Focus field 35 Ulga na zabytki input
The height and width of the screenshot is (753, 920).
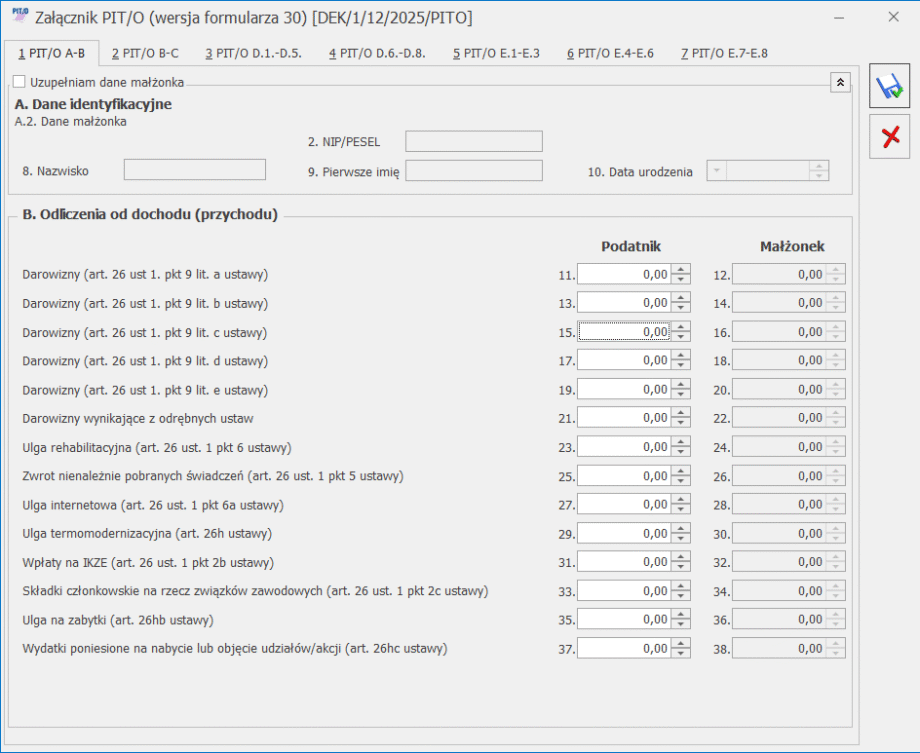624,620
